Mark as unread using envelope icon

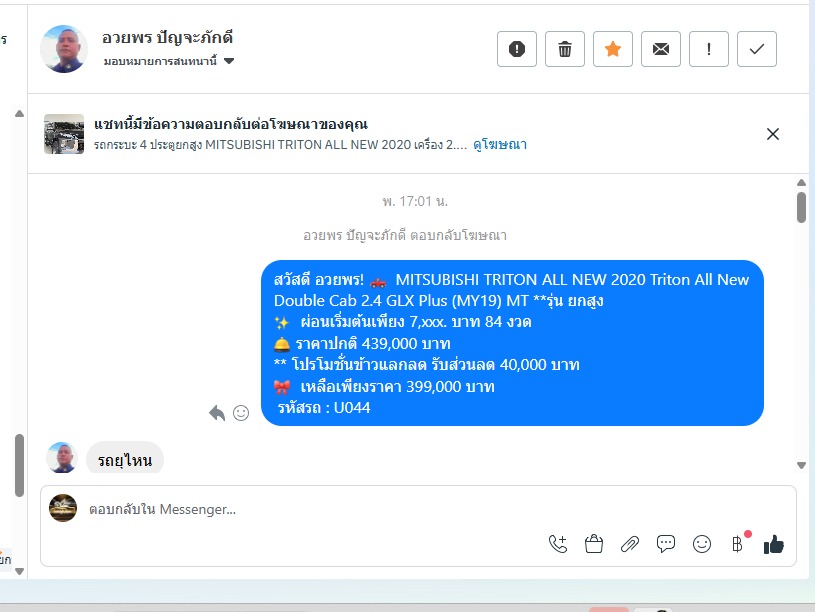[661, 49]
